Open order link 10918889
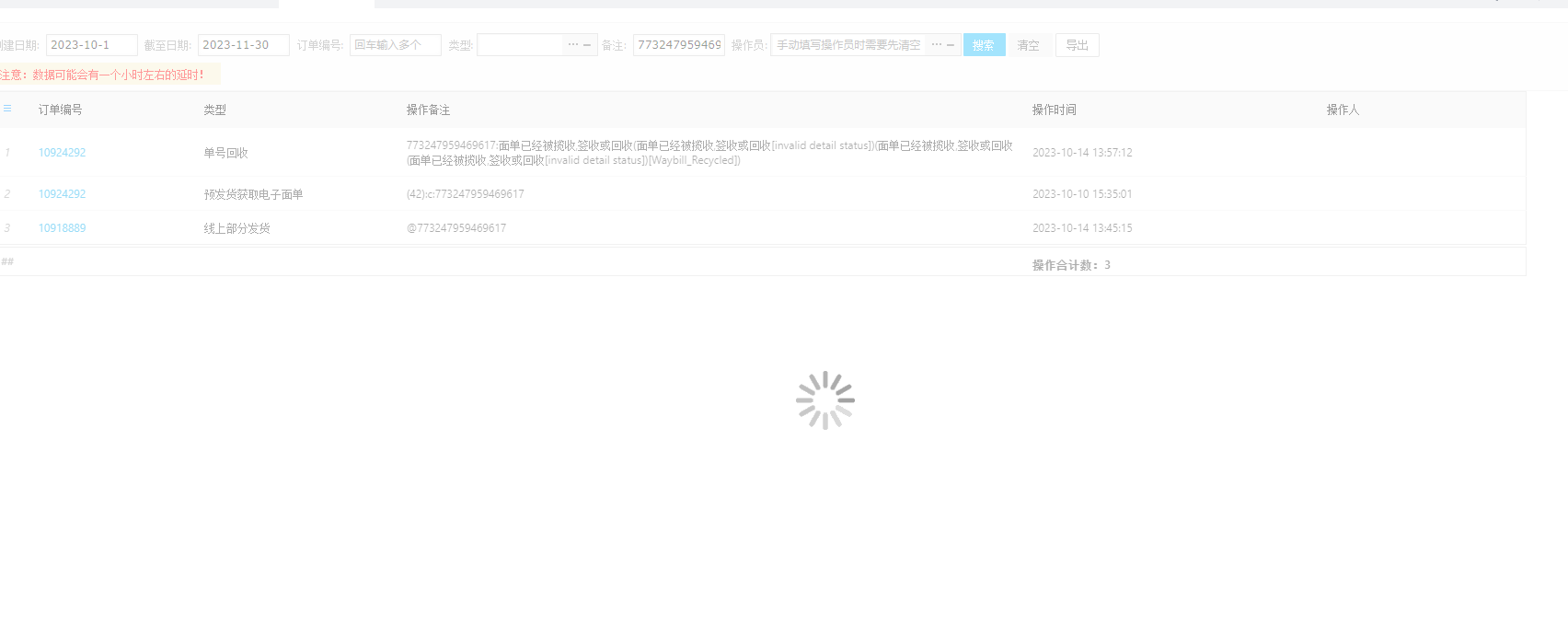 click(62, 228)
